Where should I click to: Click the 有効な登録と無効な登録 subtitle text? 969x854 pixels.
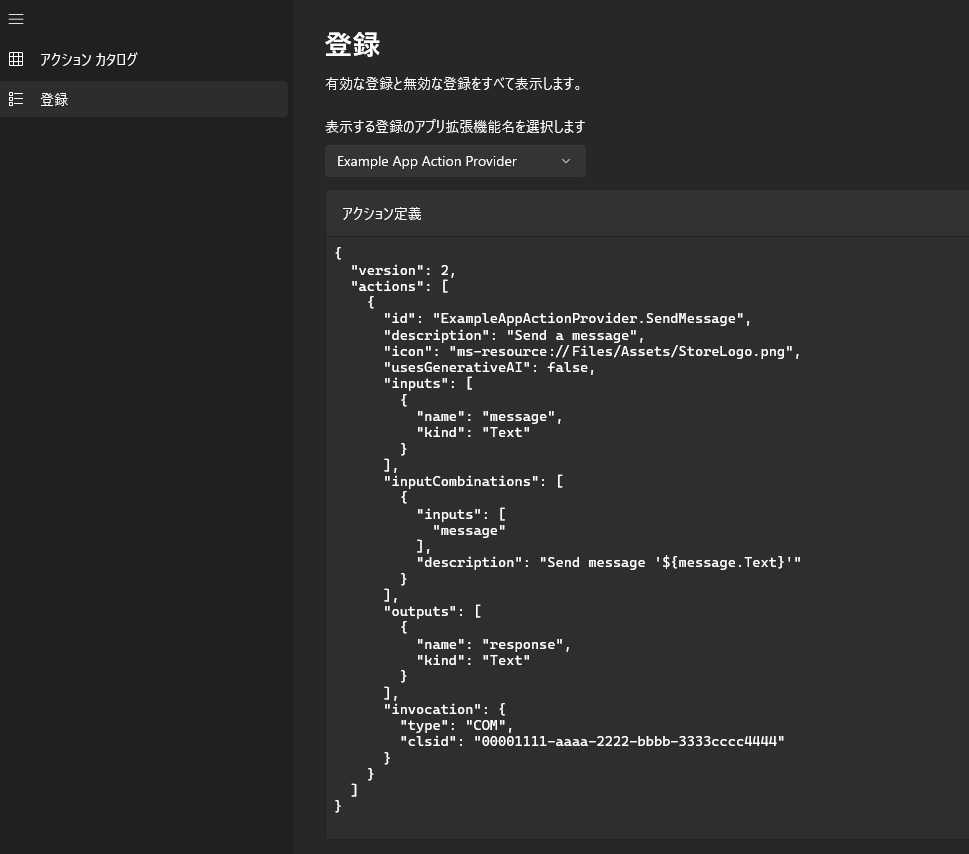pos(453,84)
